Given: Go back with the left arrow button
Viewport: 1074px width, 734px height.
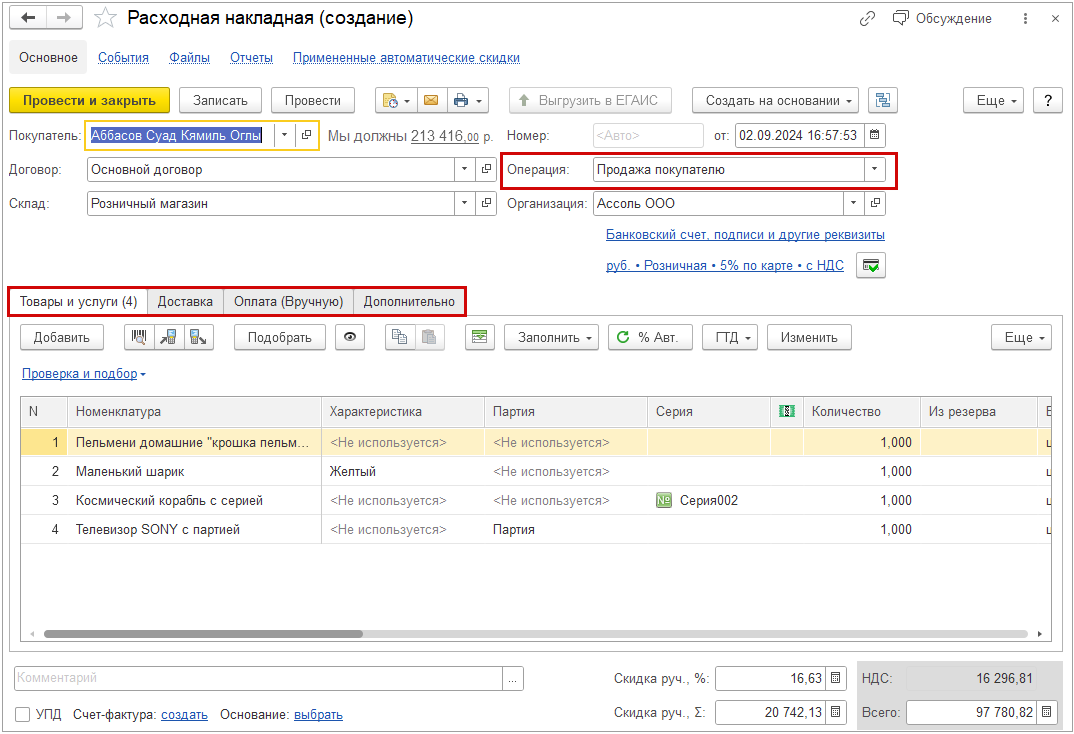Looking at the screenshot, I should [x=28, y=18].
